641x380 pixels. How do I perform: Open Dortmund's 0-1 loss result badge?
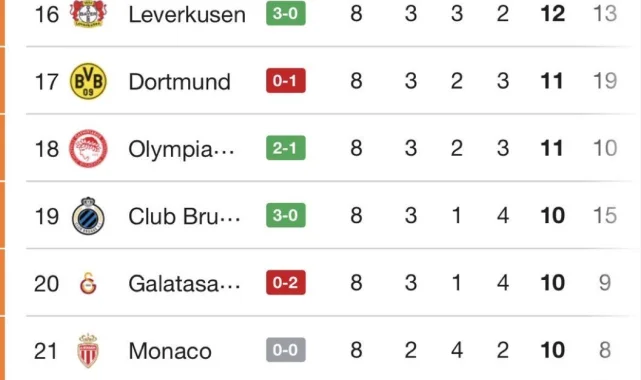(286, 80)
